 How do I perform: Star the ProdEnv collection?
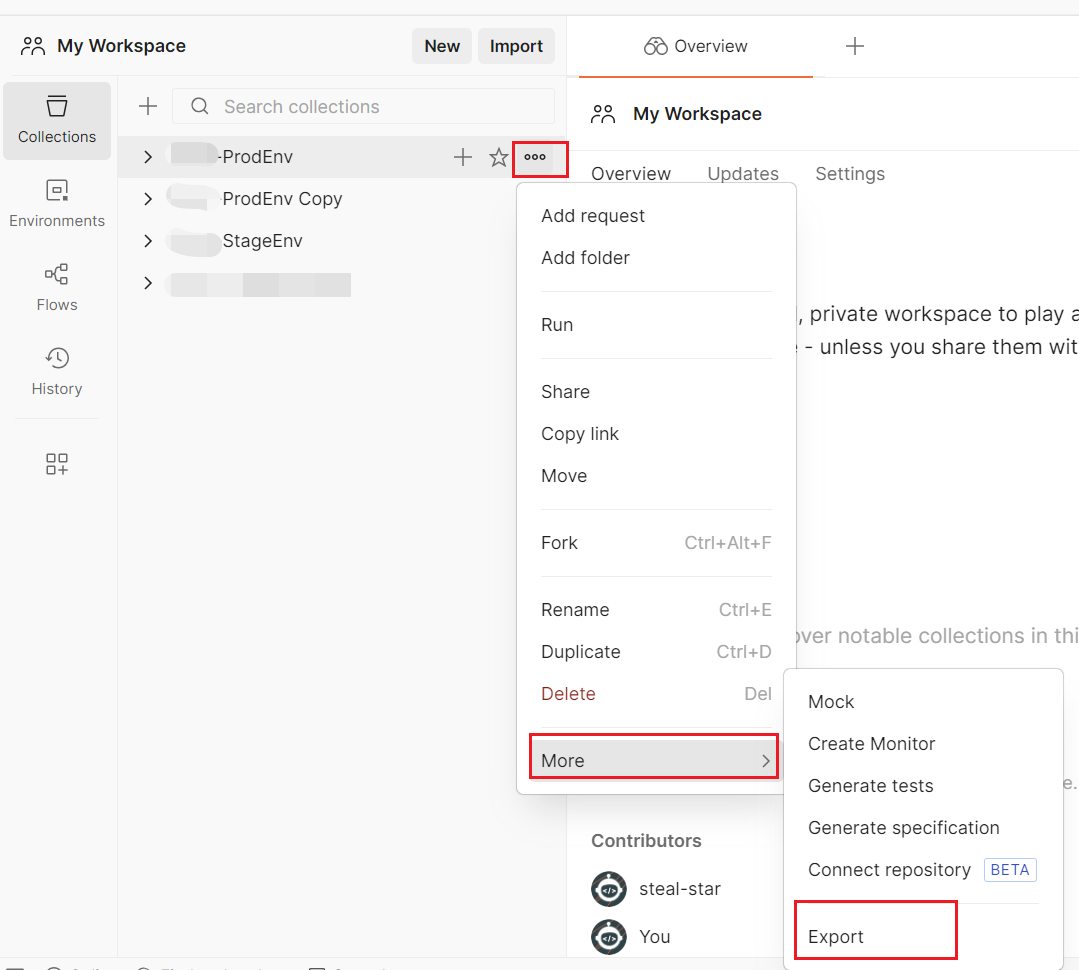click(x=499, y=157)
